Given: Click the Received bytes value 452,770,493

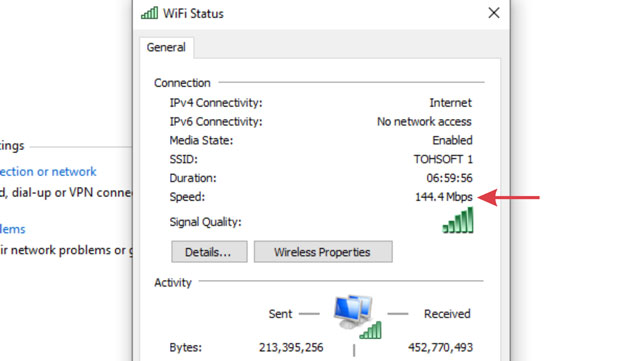Looking at the screenshot, I should pyautogui.click(x=440, y=348).
